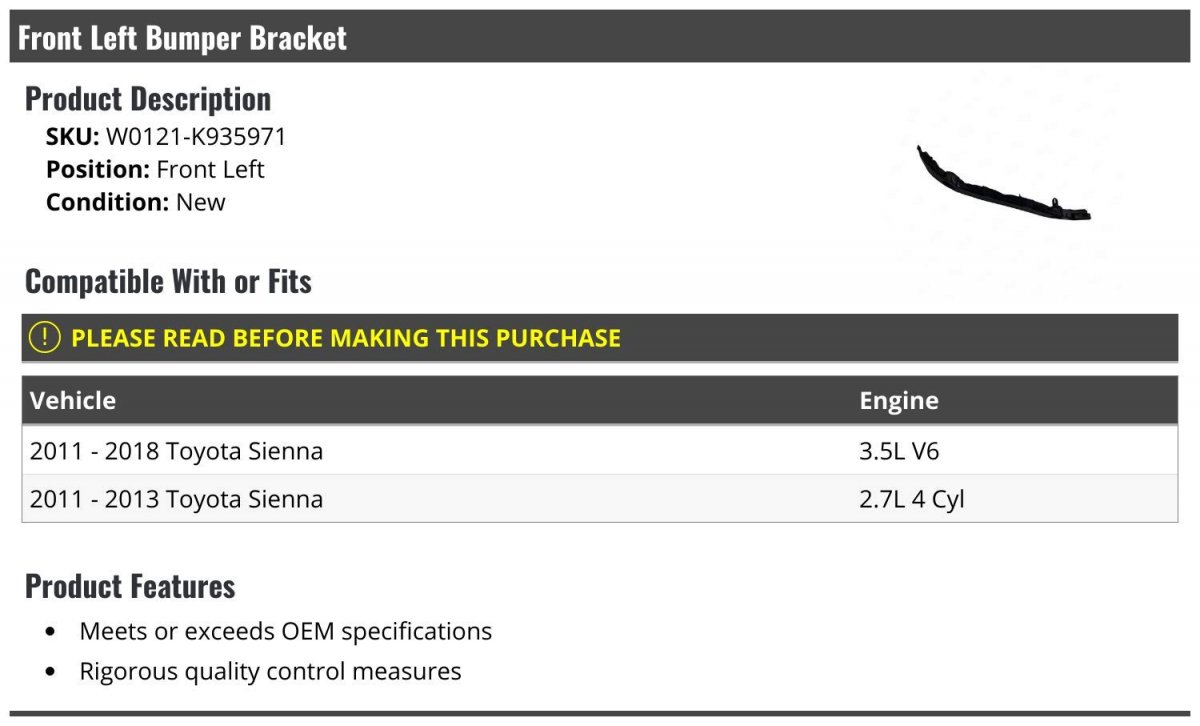Image resolution: width=1200 pixels, height=726 pixels.
Task: Click the "Front Left" position value
Action: [x=210, y=169]
